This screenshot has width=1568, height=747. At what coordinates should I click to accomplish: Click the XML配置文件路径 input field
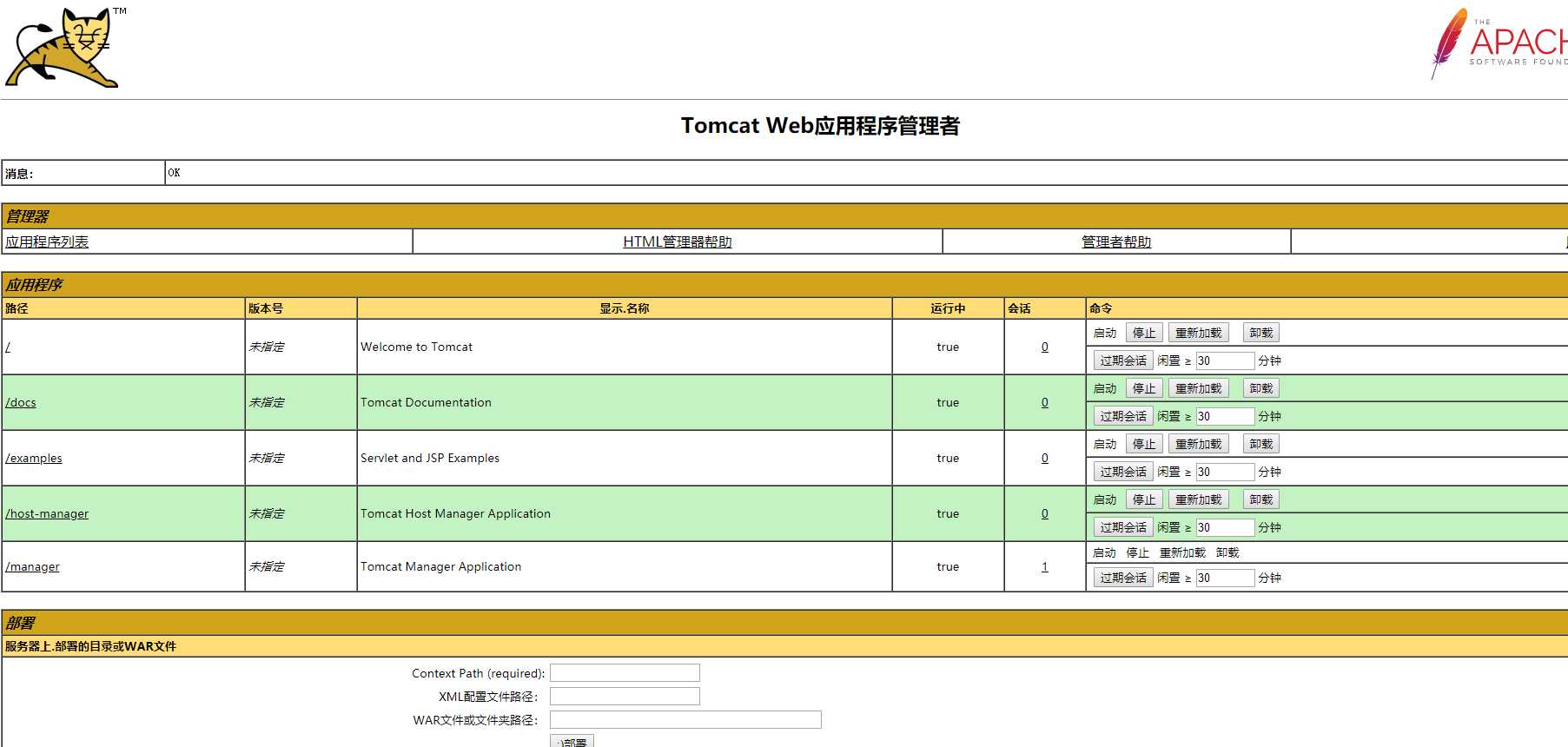[625, 697]
